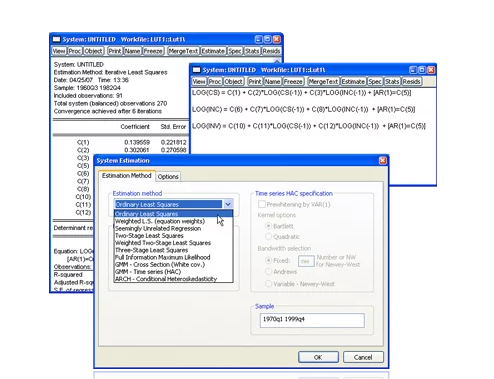
Task: Open View in the results window behind
Action: [x=59, y=51]
